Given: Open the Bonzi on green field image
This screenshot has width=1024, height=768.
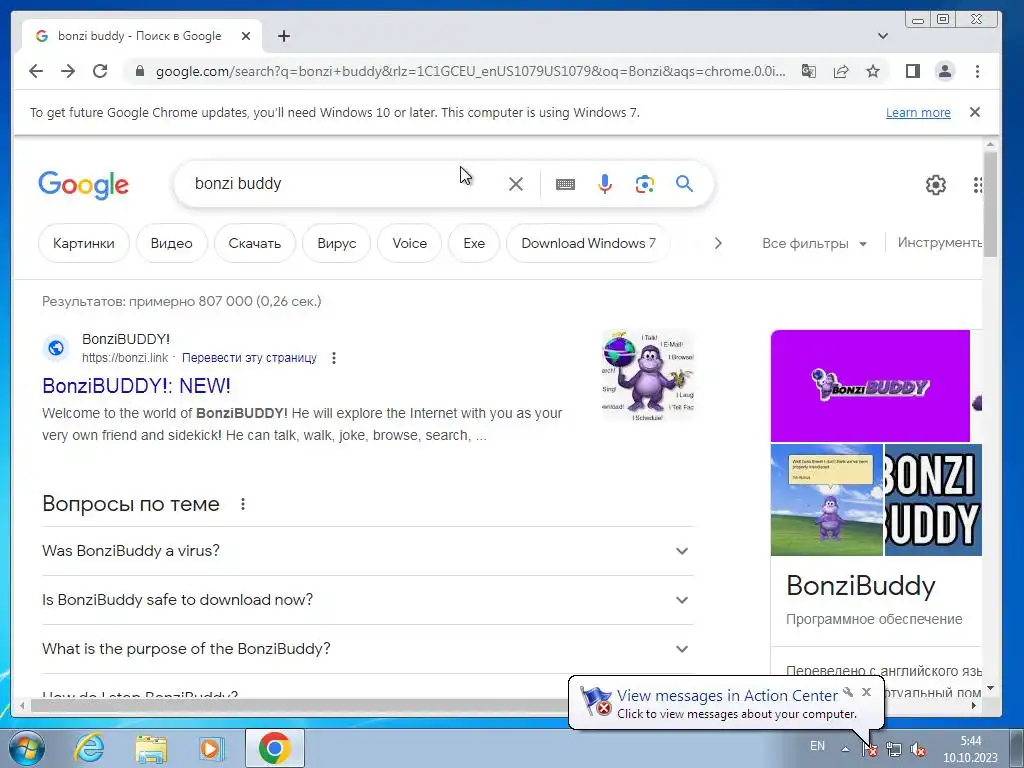Looking at the screenshot, I should pos(827,500).
